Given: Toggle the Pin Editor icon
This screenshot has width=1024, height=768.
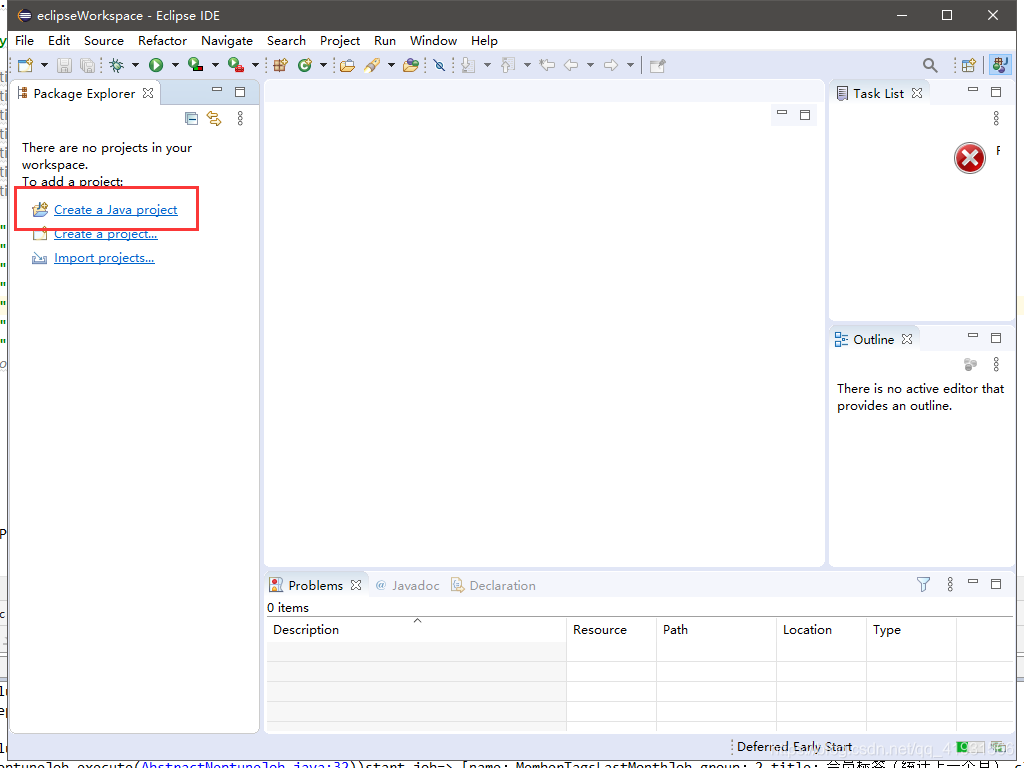Looking at the screenshot, I should click(658, 65).
